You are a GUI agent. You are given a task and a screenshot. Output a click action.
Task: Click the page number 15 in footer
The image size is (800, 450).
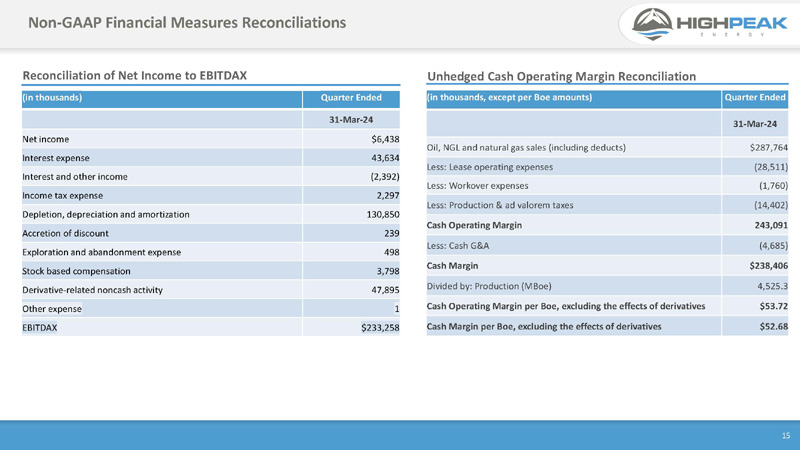785,435
